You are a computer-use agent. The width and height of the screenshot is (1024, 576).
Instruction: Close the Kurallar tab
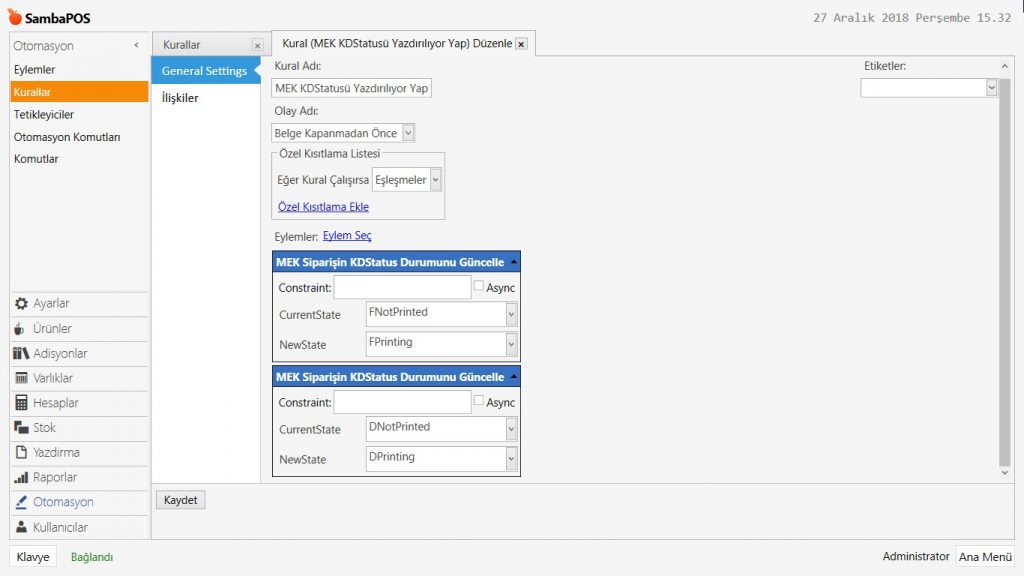[257, 45]
